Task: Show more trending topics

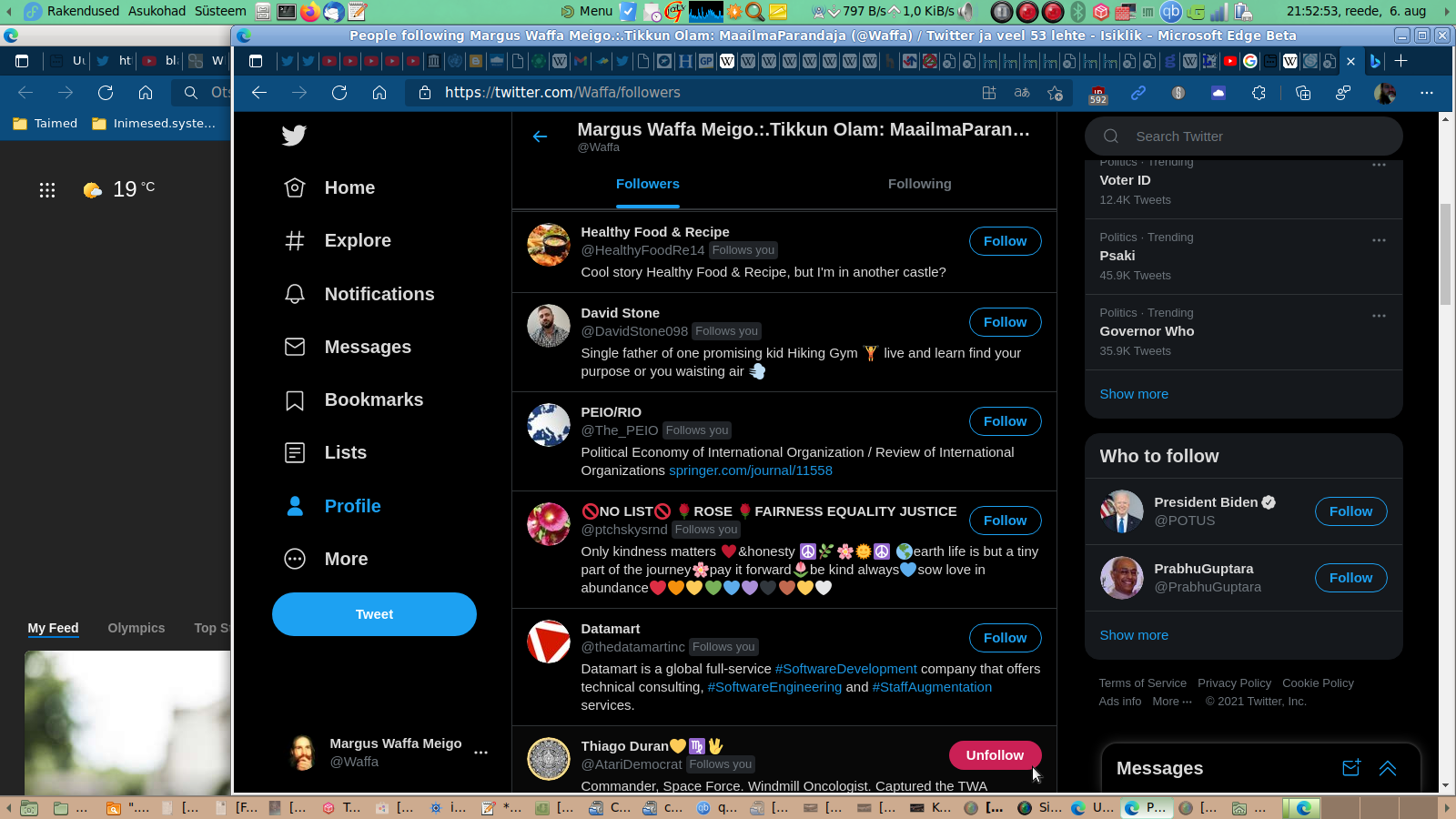Action: 1134,394
